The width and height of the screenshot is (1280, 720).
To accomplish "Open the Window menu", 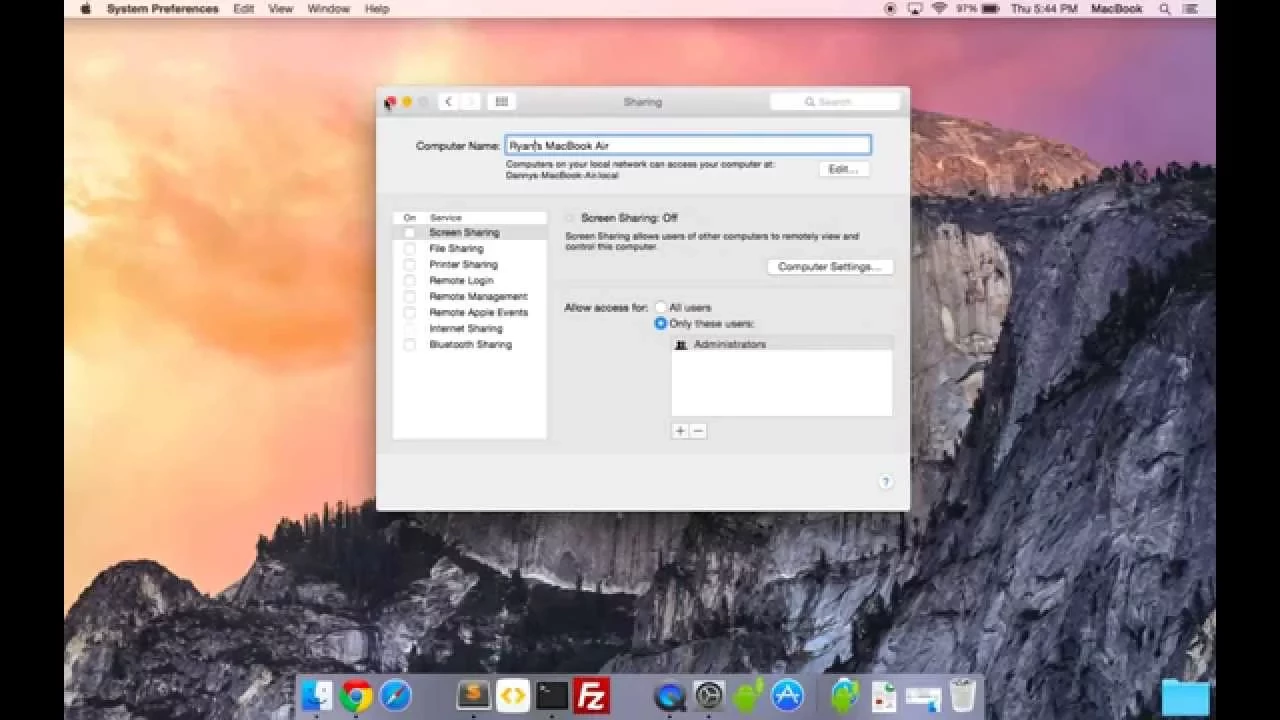I will (x=329, y=9).
